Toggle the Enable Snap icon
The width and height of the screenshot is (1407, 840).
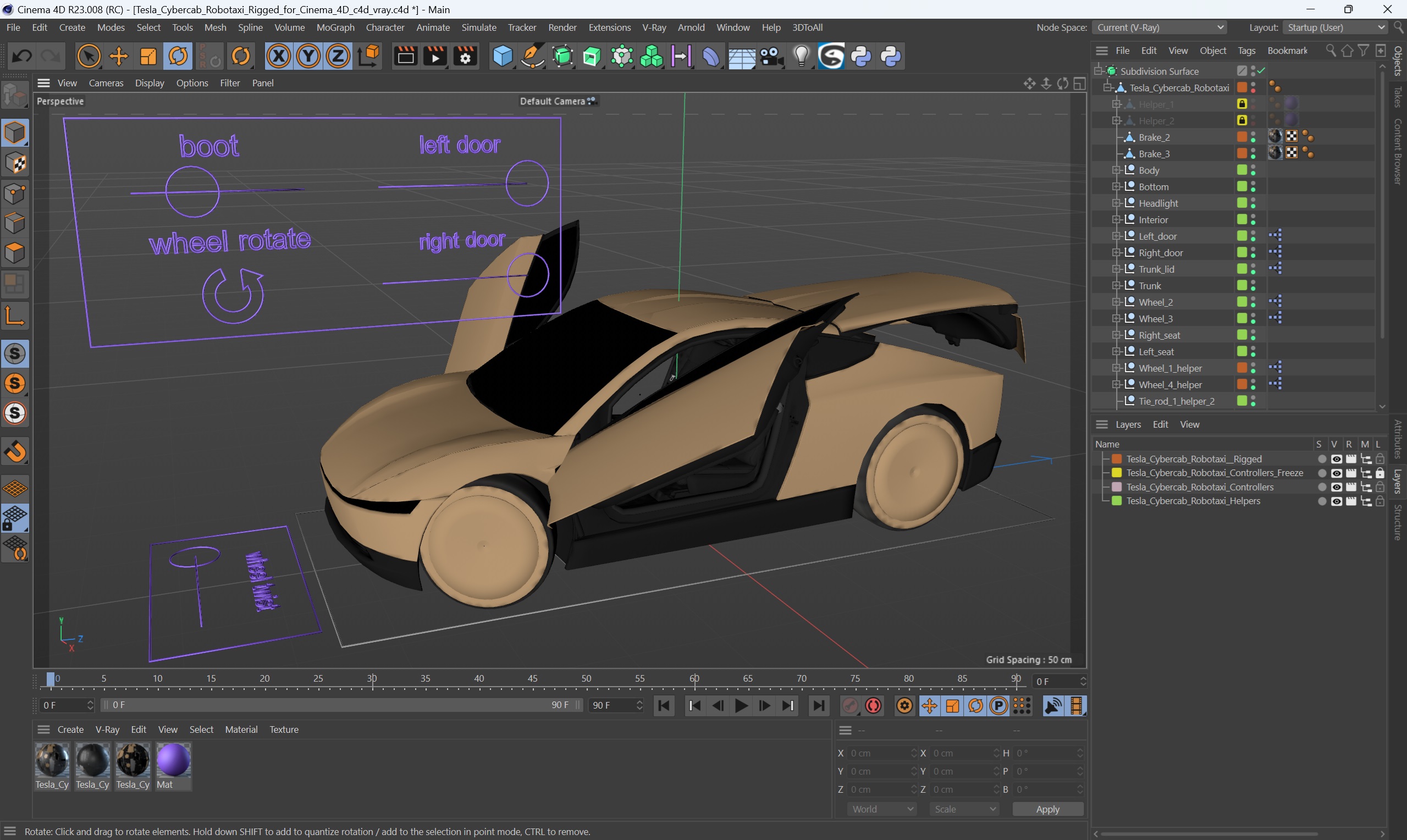pyautogui.click(x=15, y=452)
